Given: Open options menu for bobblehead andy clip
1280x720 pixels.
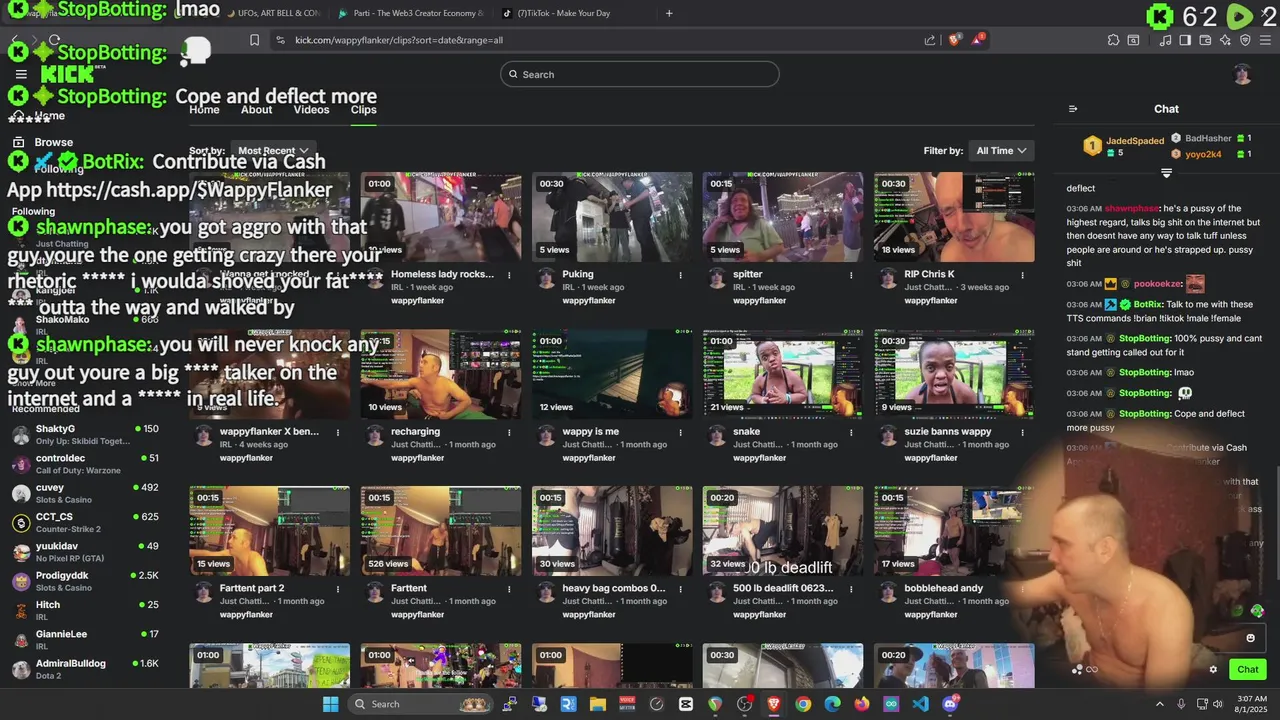Looking at the screenshot, I should click(x=1022, y=588).
